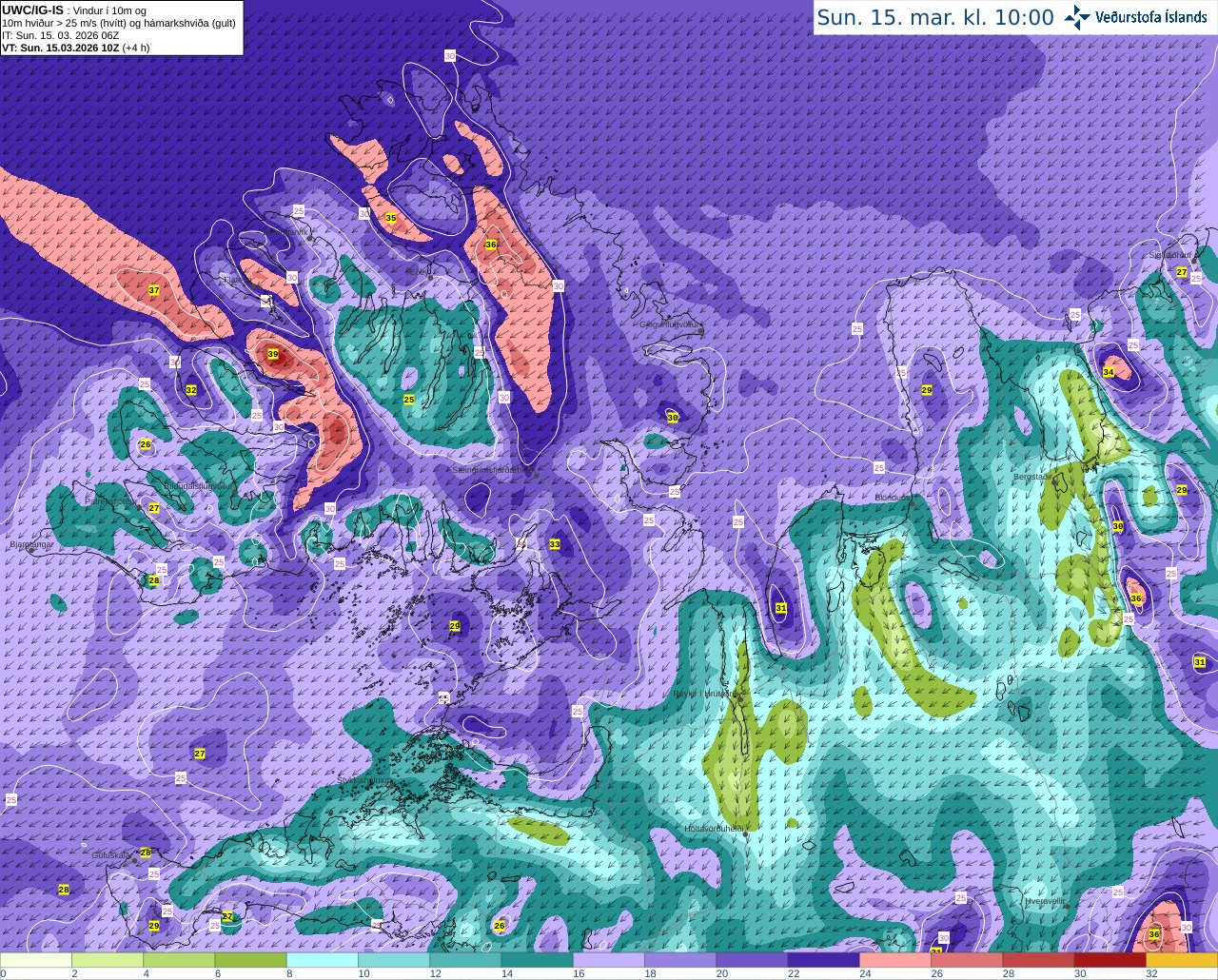
Task: Pick the olive green 6–8 legend swatch
Action: coord(250,960)
